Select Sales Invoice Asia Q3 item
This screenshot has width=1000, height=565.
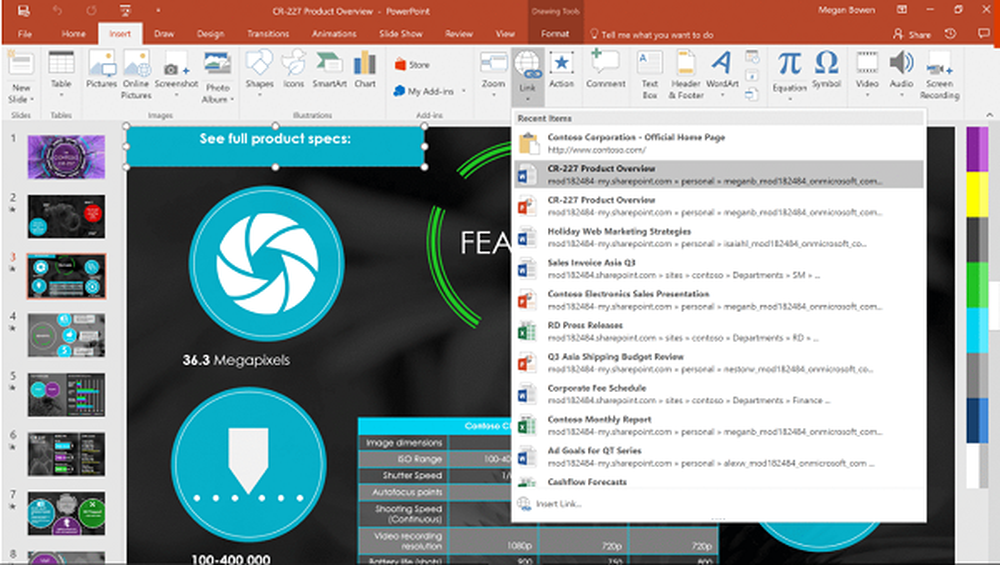pos(719,268)
